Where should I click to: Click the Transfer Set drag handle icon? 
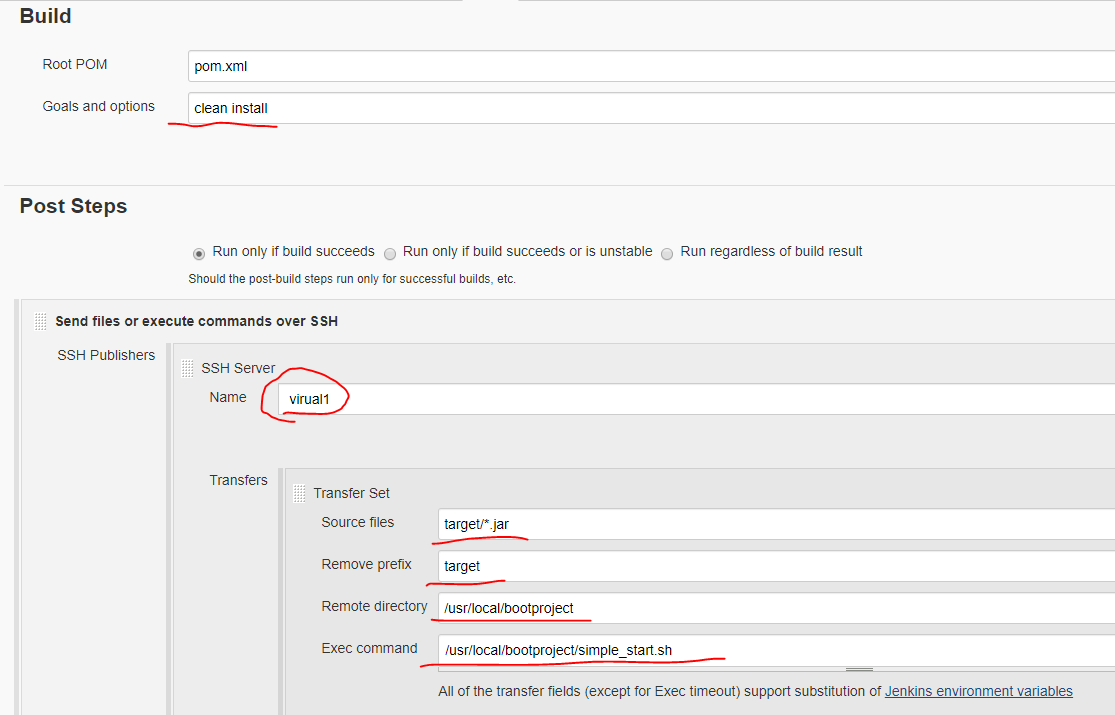[299, 493]
